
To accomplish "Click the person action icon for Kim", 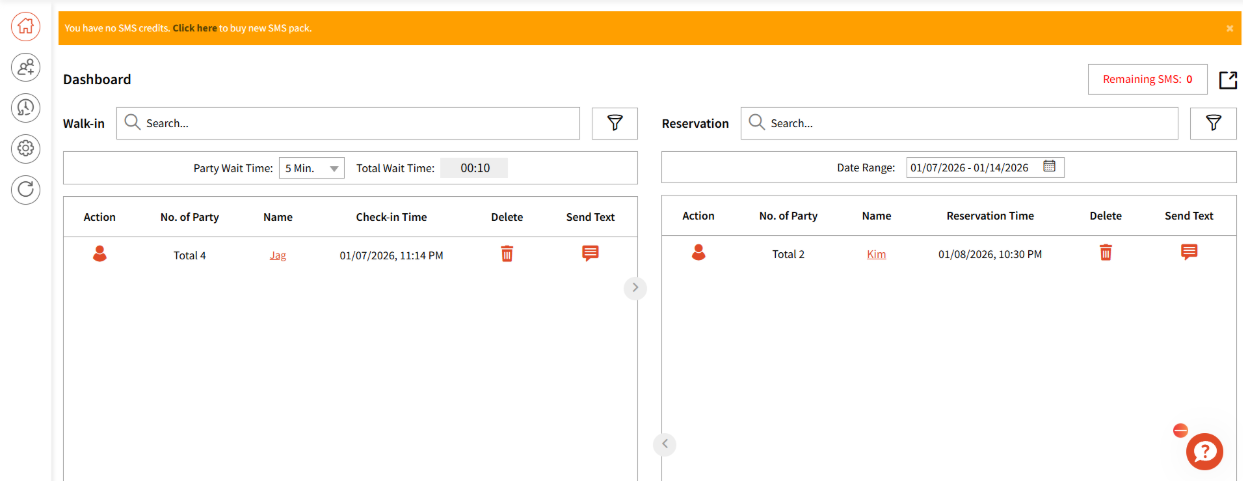I will (698, 253).
